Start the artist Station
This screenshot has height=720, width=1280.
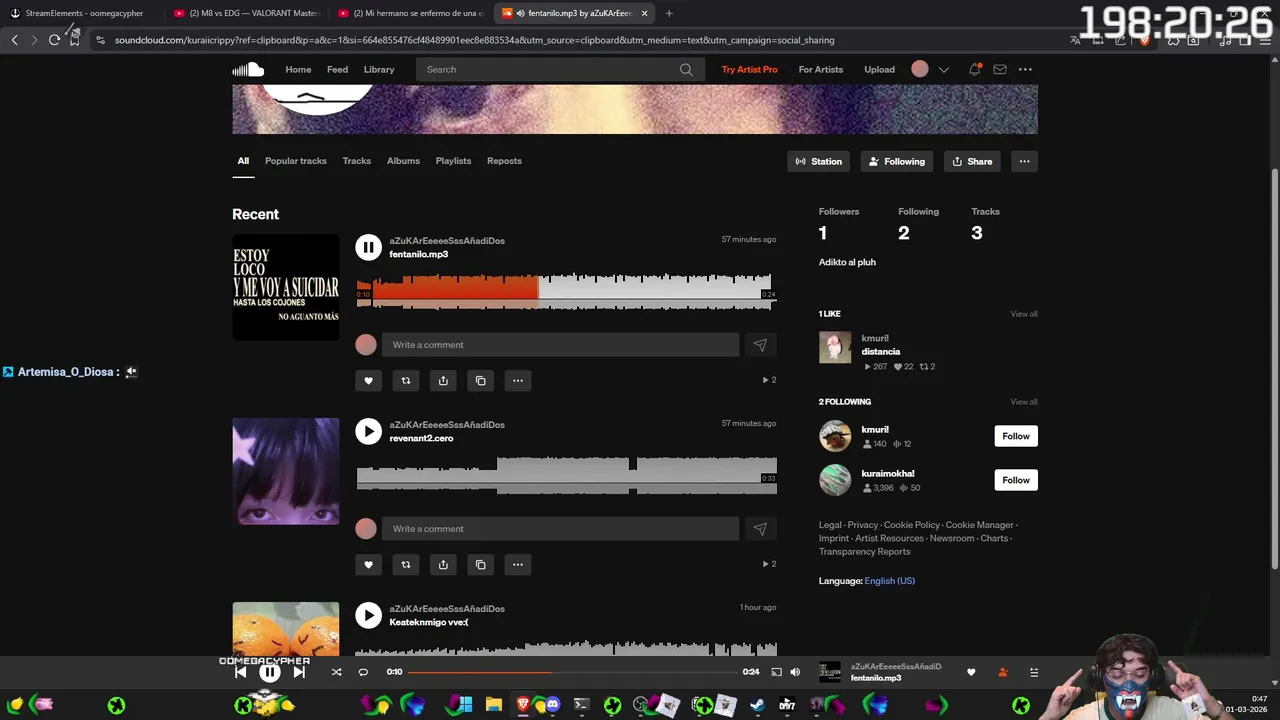point(818,161)
